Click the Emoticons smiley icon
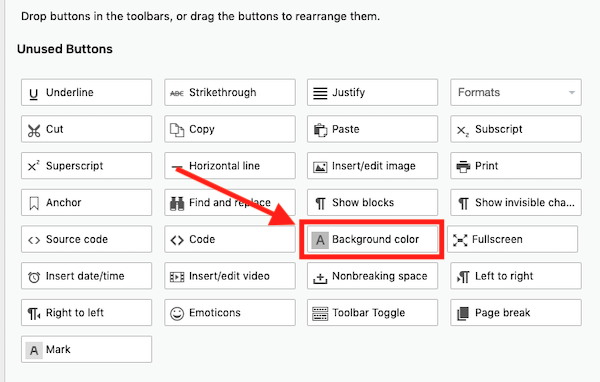Image resolution: width=600 pixels, height=382 pixels. (x=177, y=313)
